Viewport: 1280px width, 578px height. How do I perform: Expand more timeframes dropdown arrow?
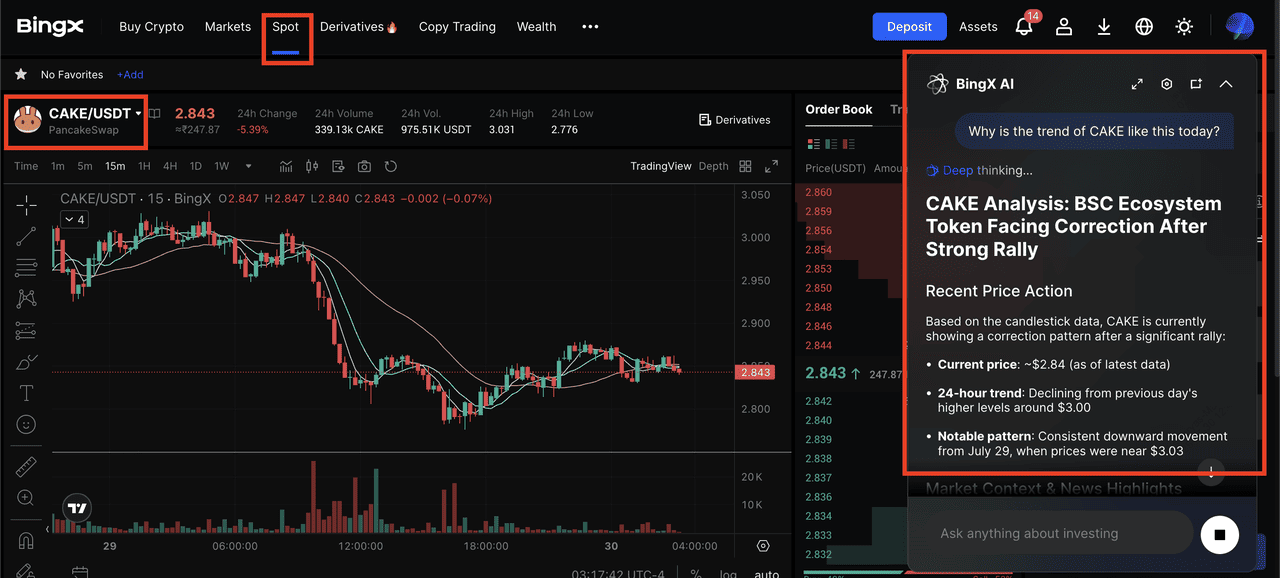tap(249, 166)
